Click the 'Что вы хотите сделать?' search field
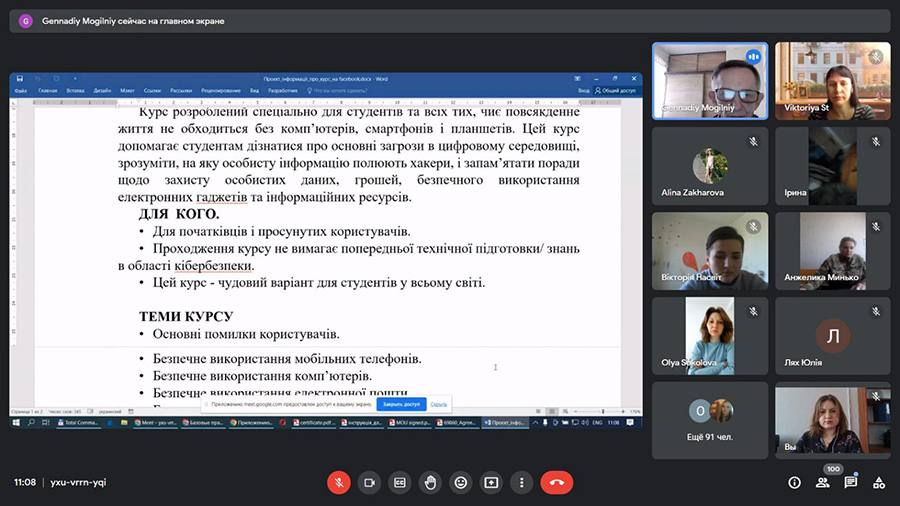 click(338, 91)
